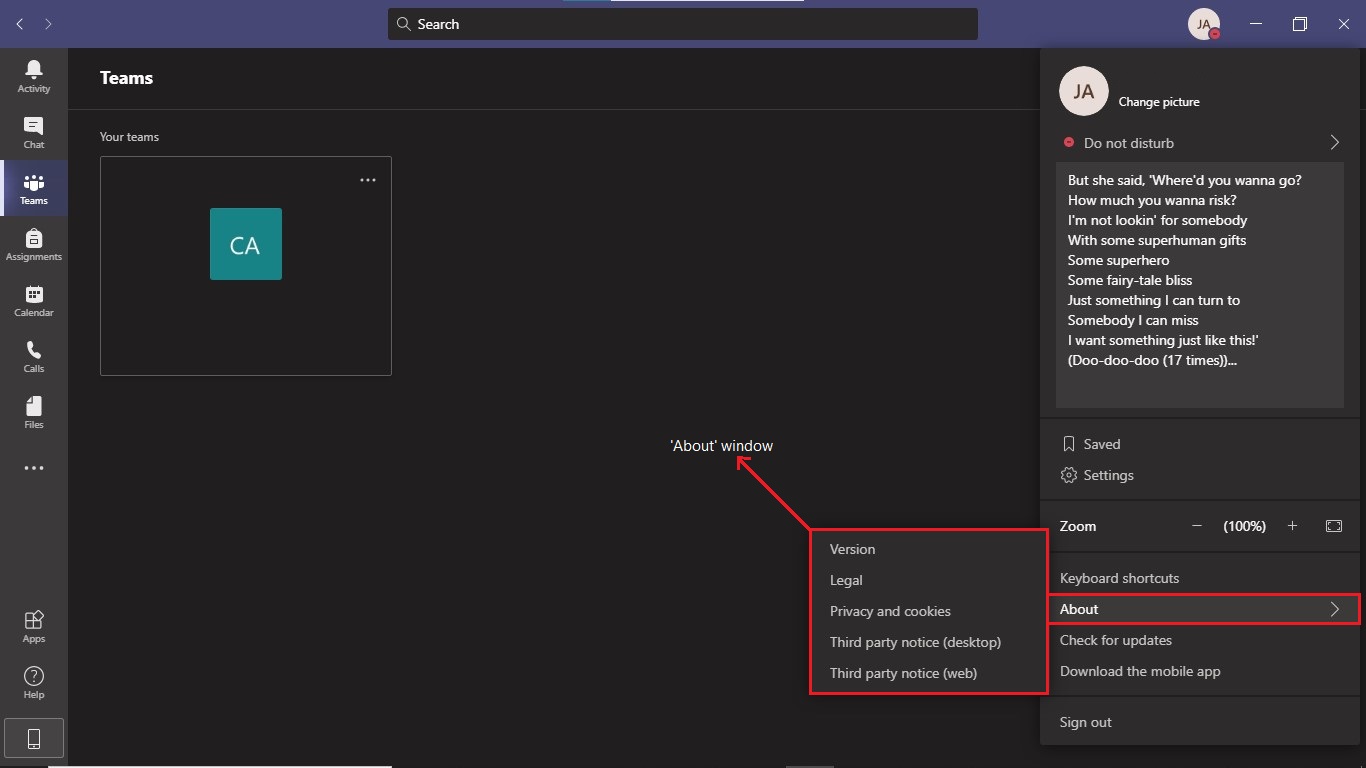Open the Apps store
The height and width of the screenshot is (768, 1366).
coord(34,626)
